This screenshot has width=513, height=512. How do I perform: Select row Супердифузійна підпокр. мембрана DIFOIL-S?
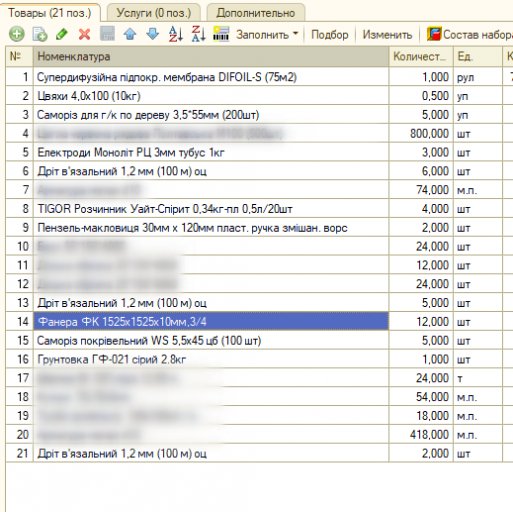tap(211, 77)
